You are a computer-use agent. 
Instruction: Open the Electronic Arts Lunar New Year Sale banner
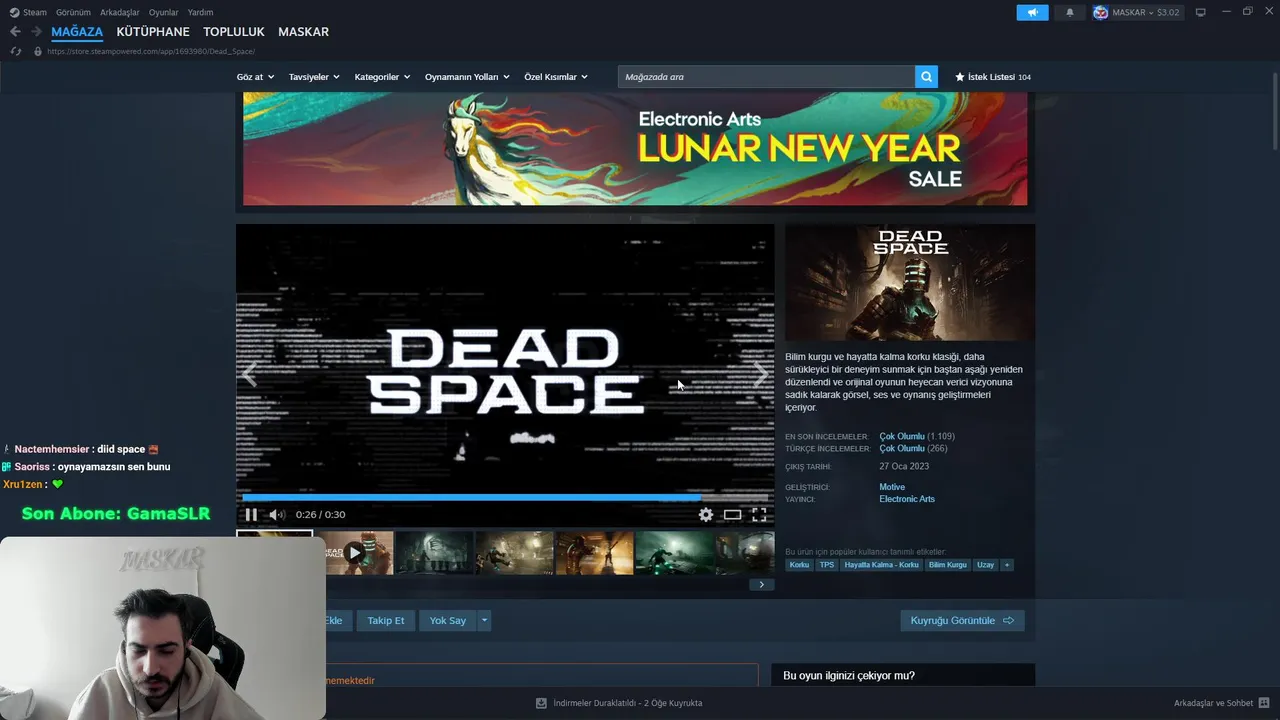[635, 149]
